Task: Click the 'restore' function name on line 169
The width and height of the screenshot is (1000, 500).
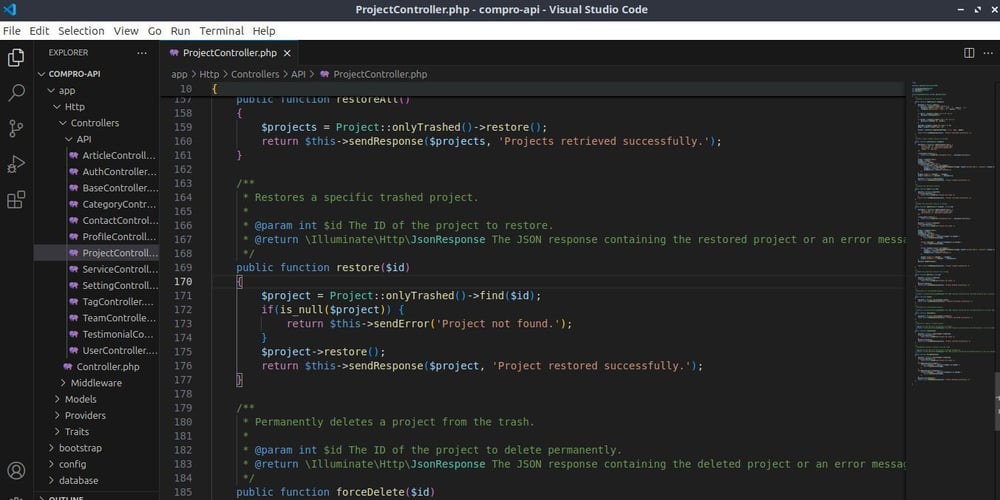Action: [x=358, y=267]
